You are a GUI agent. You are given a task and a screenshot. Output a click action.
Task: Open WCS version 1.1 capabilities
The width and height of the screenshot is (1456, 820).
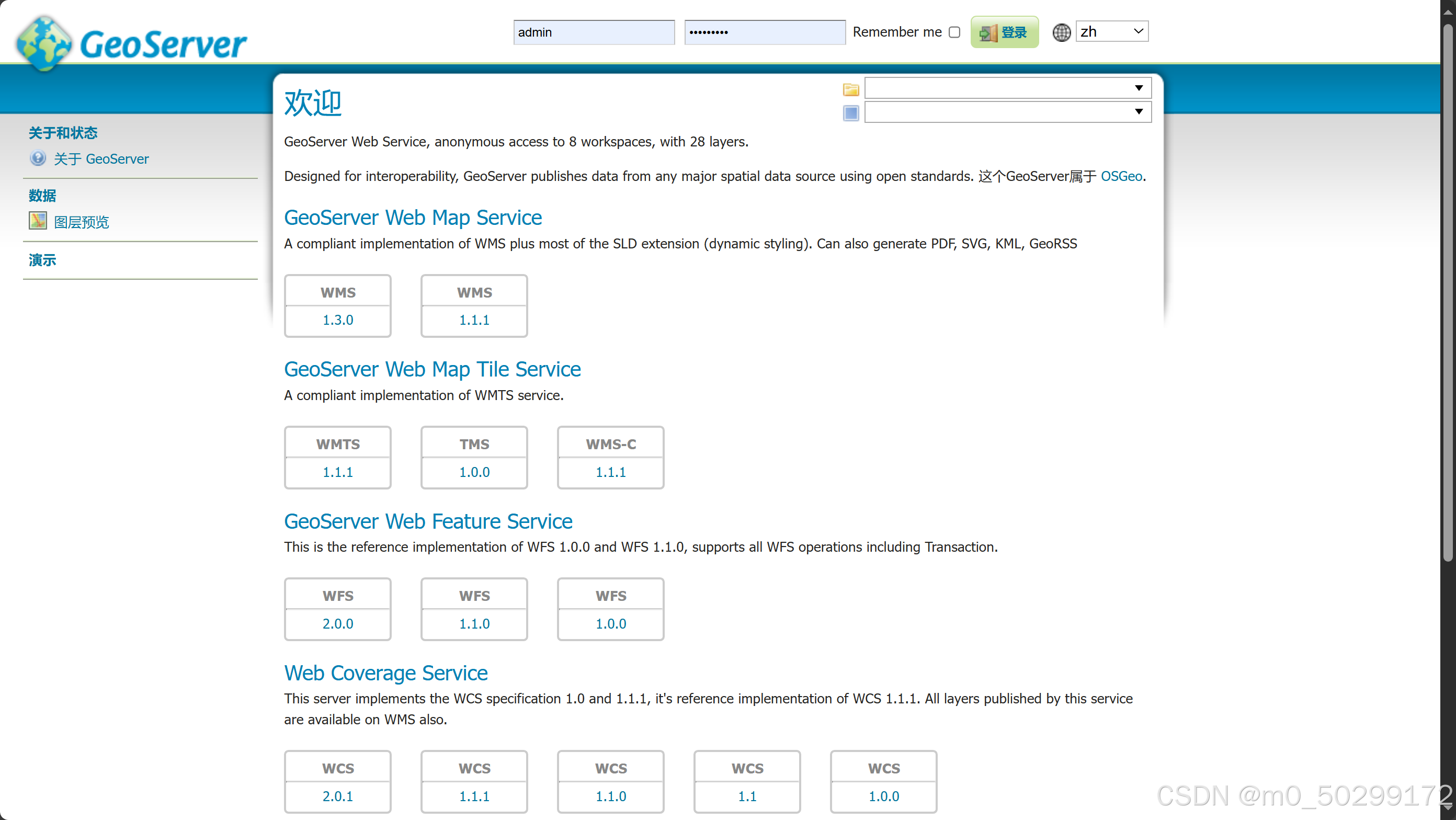[x=747, y=796]
